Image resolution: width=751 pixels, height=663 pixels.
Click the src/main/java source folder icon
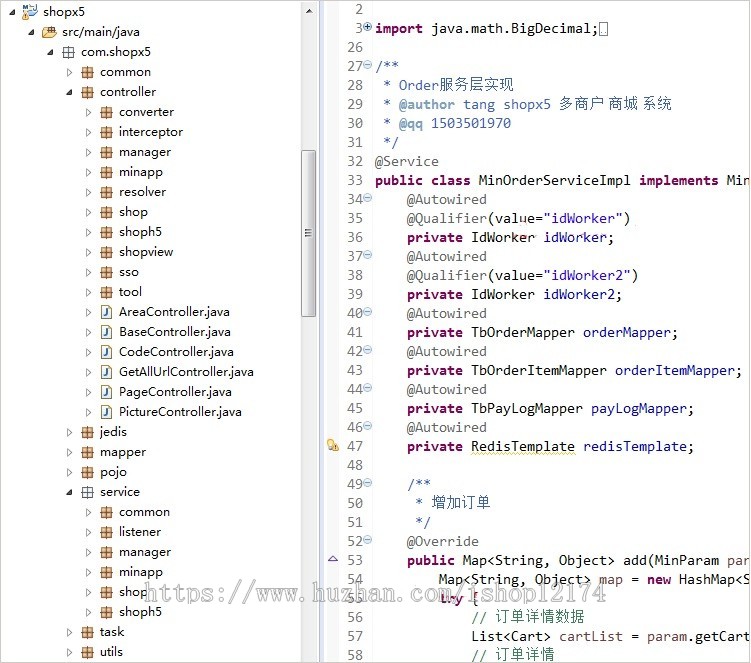[49, 32]
